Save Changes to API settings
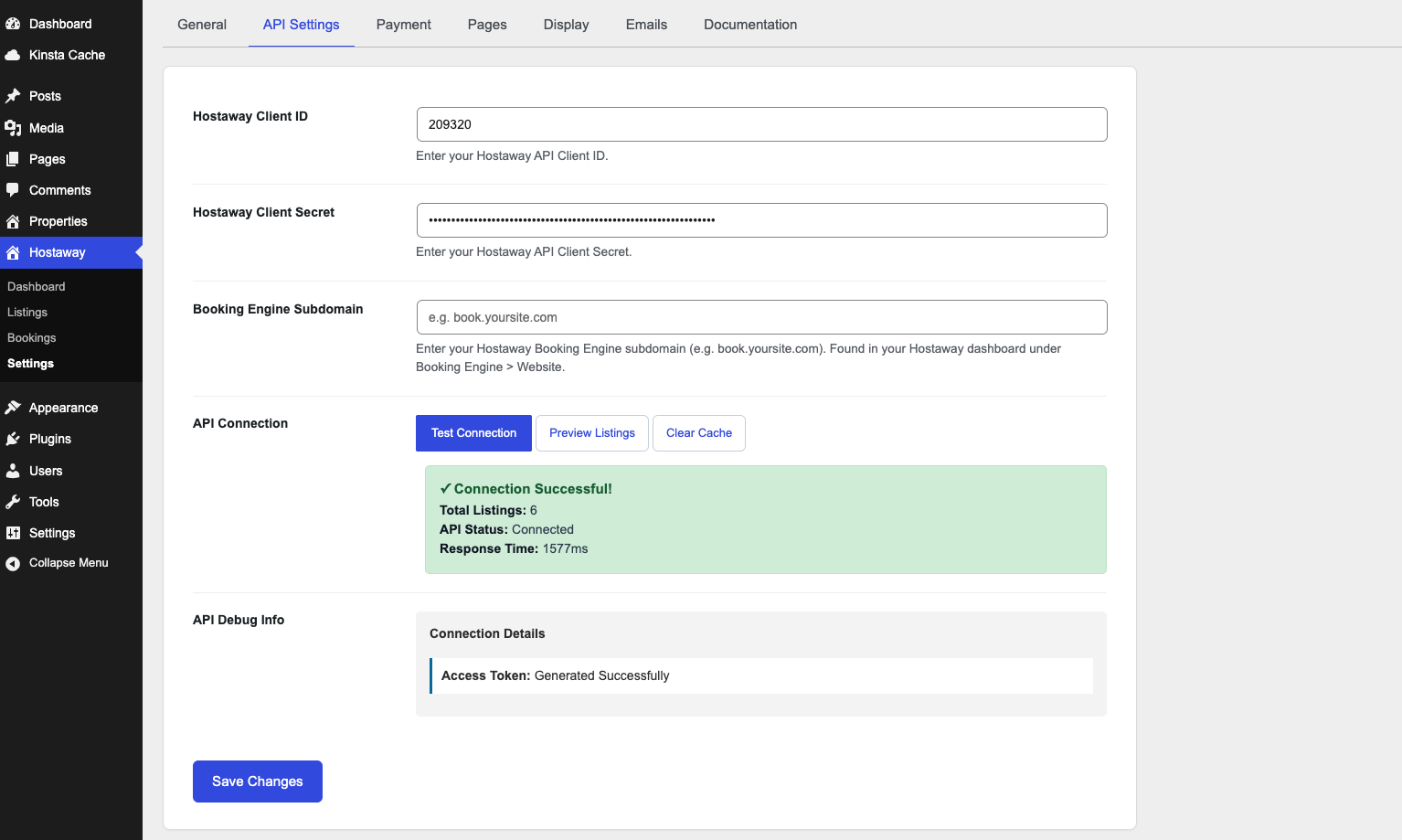This screenshot has height=840, width=1402. pos(258,782)
